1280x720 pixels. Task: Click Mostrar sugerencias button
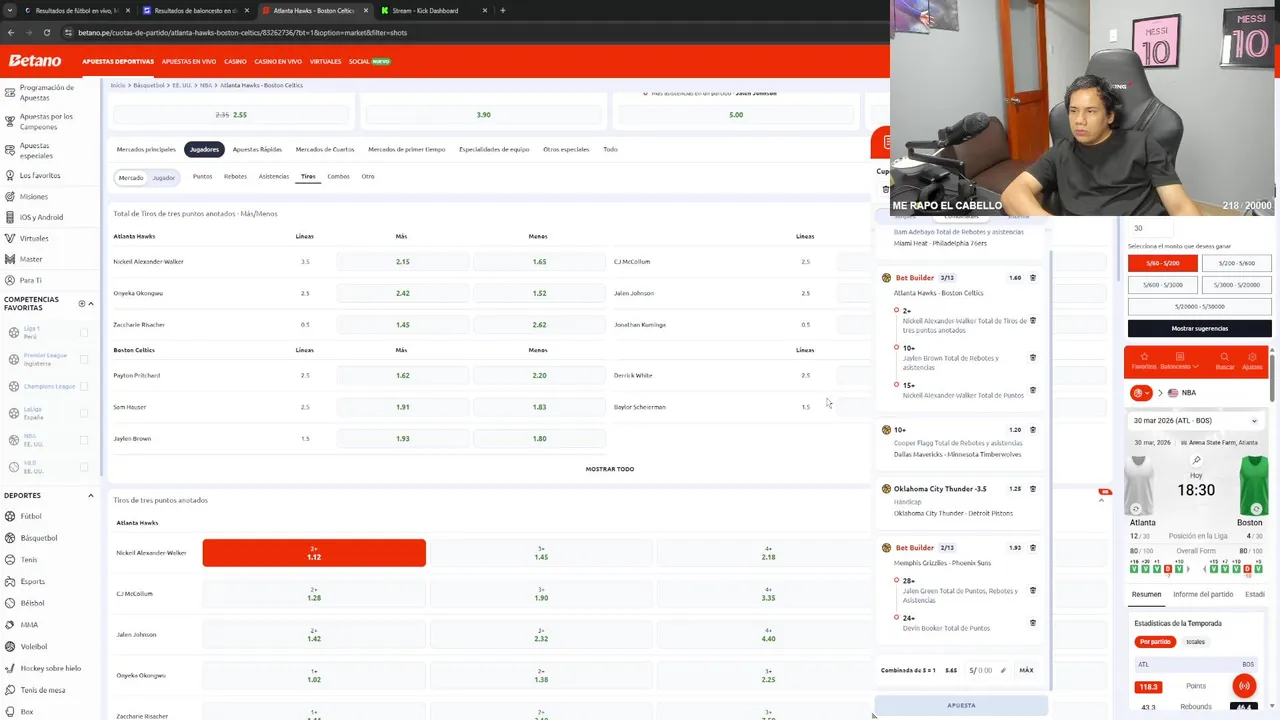pos(1200,328)
